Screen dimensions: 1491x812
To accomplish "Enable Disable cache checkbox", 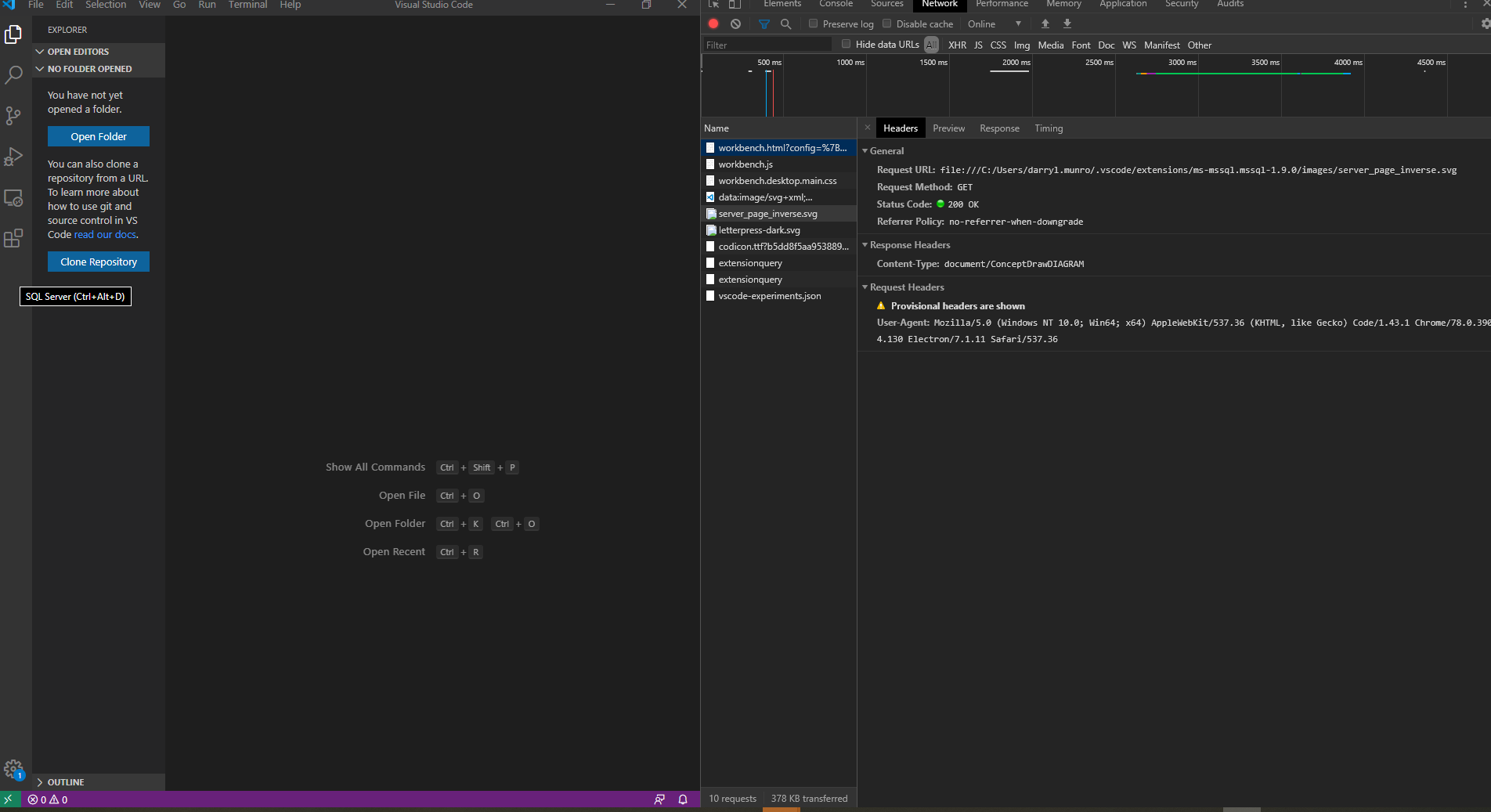I will 886,23.
